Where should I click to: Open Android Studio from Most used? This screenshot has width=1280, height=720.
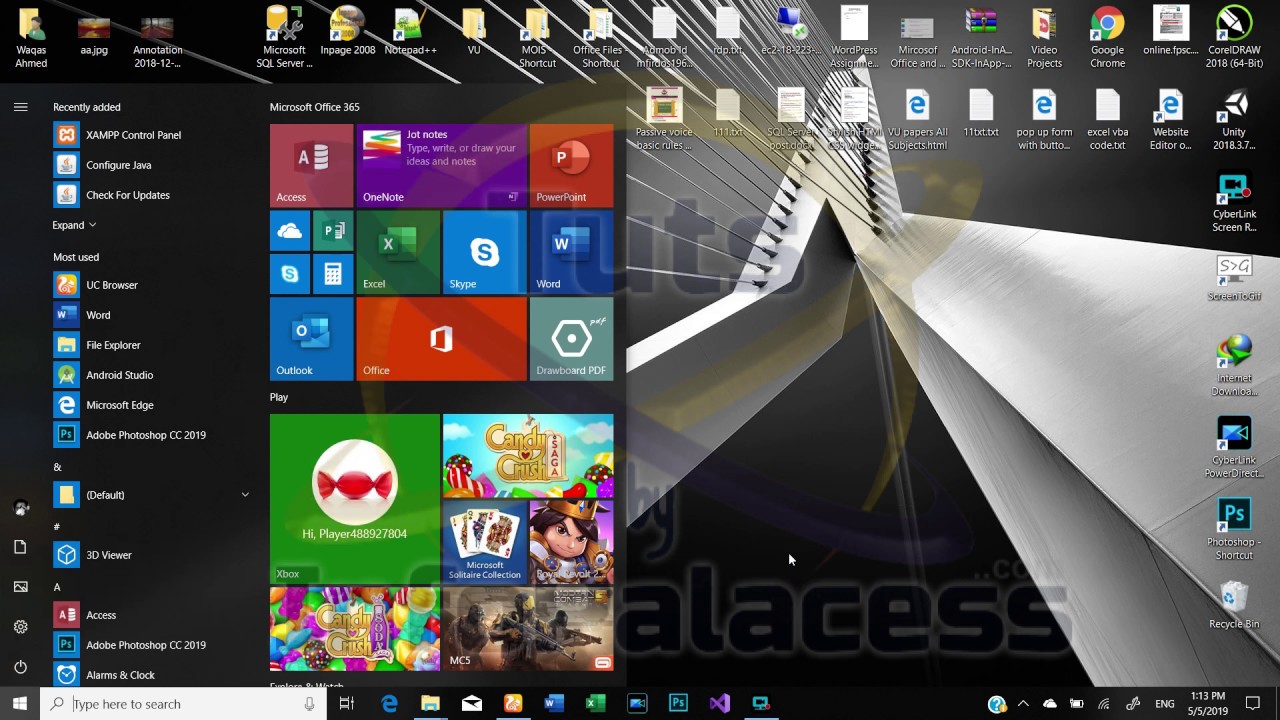(152, 375)
